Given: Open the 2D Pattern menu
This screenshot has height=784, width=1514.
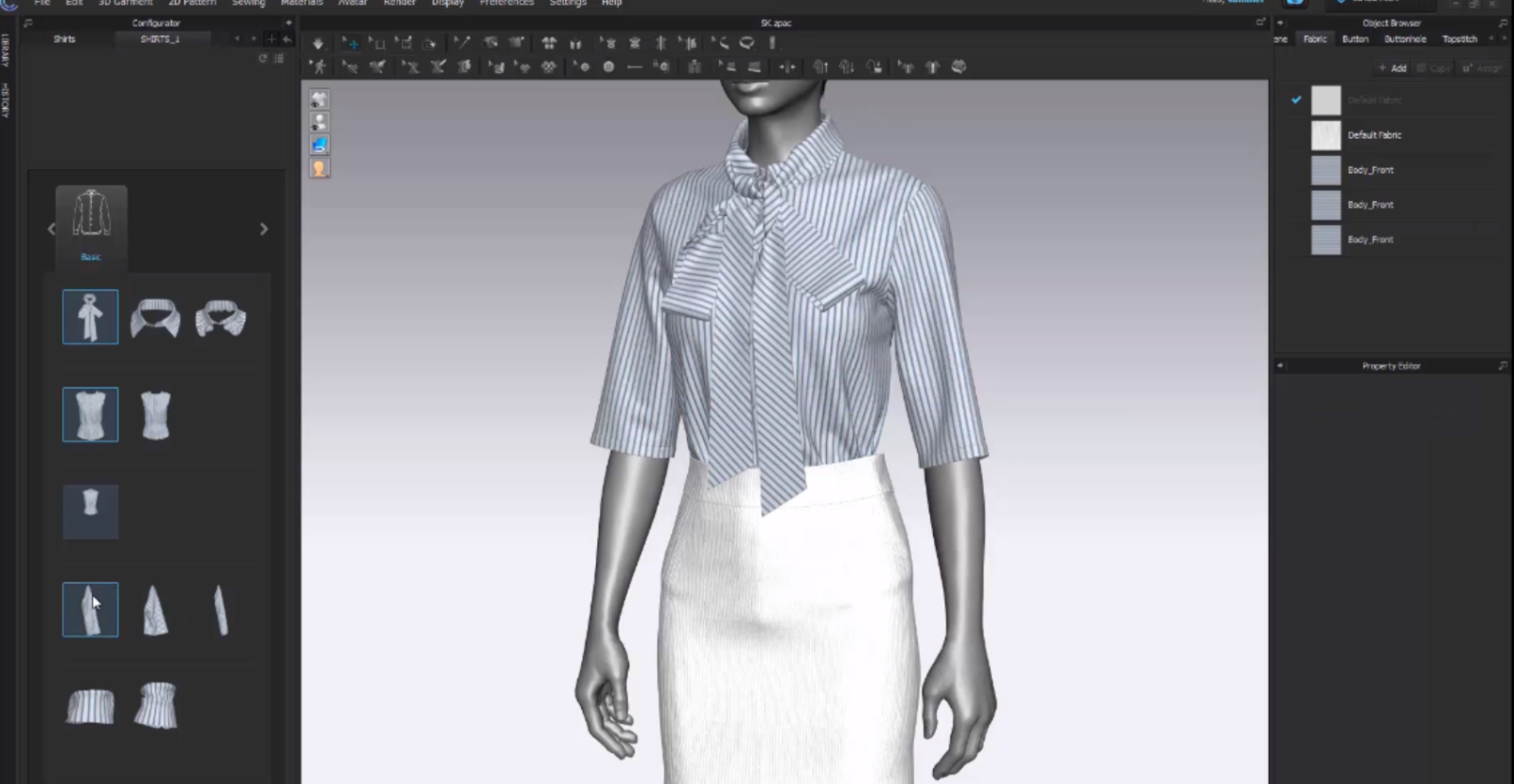Looking at the screenshot, I should tap(192, 3).
